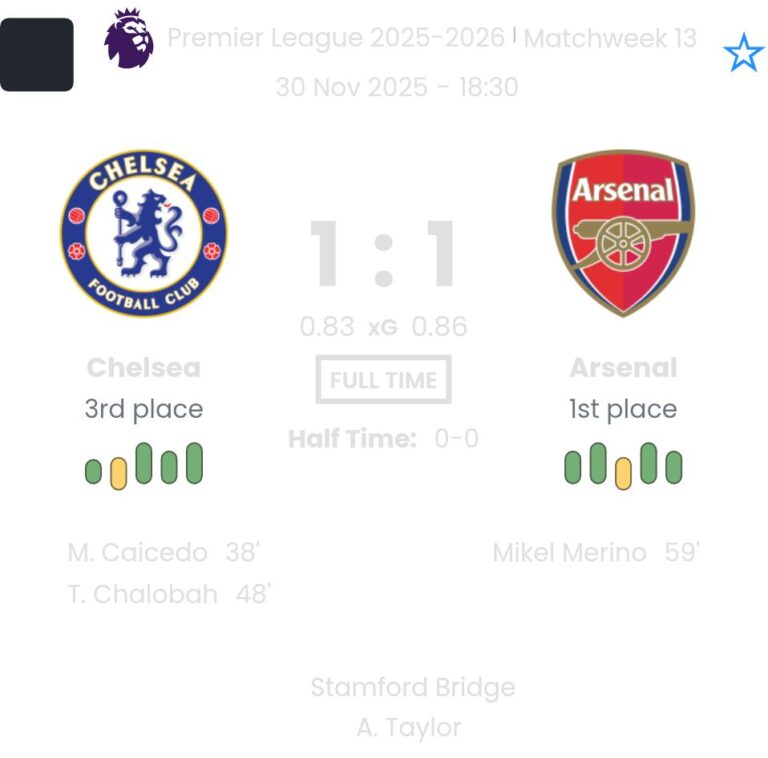Screen dimensions: 768x758
Task: Click the Premier League lion logo
Action: (129, 39)
